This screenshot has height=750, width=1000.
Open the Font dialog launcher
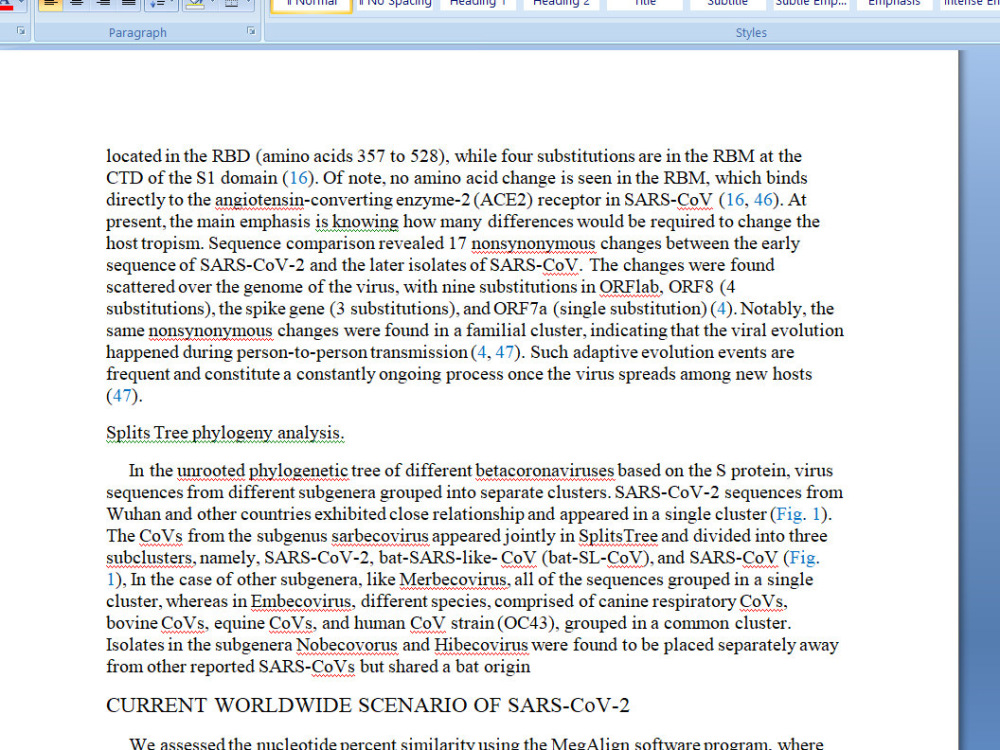21,31
